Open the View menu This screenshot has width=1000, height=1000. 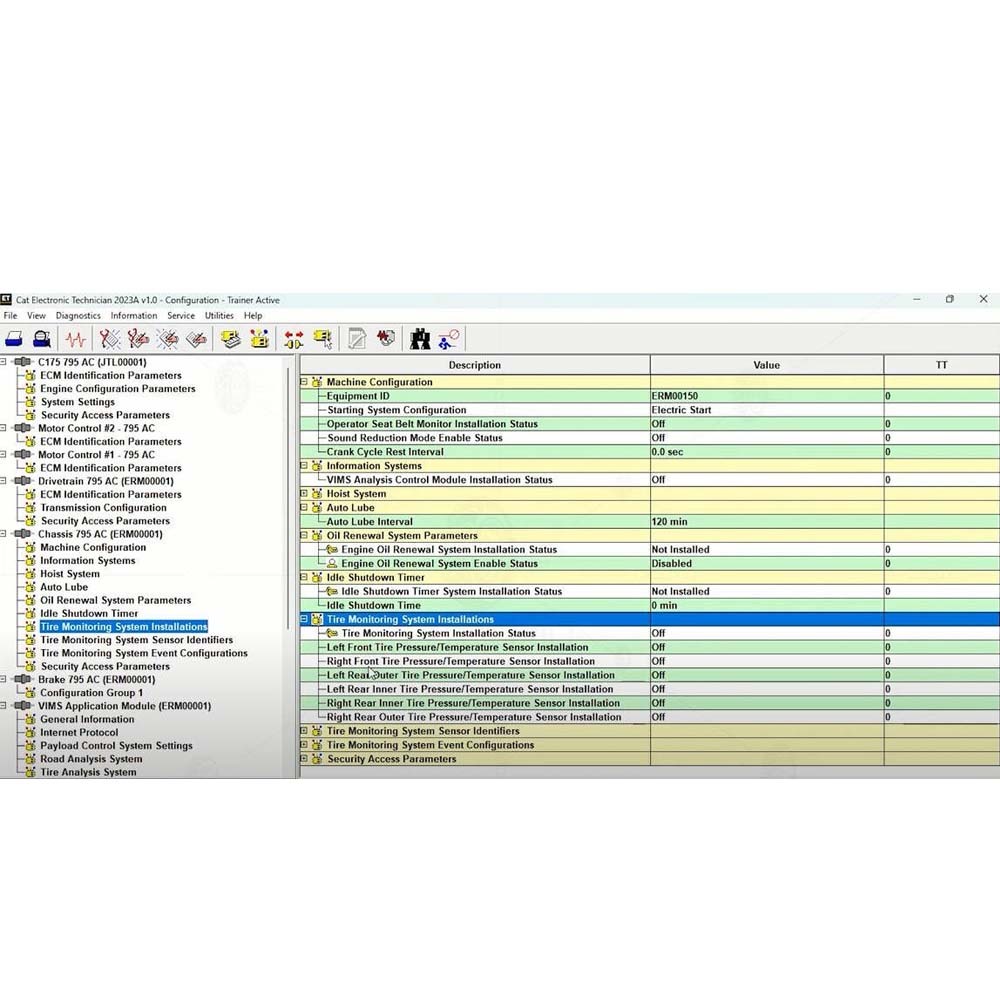(36, 316)
